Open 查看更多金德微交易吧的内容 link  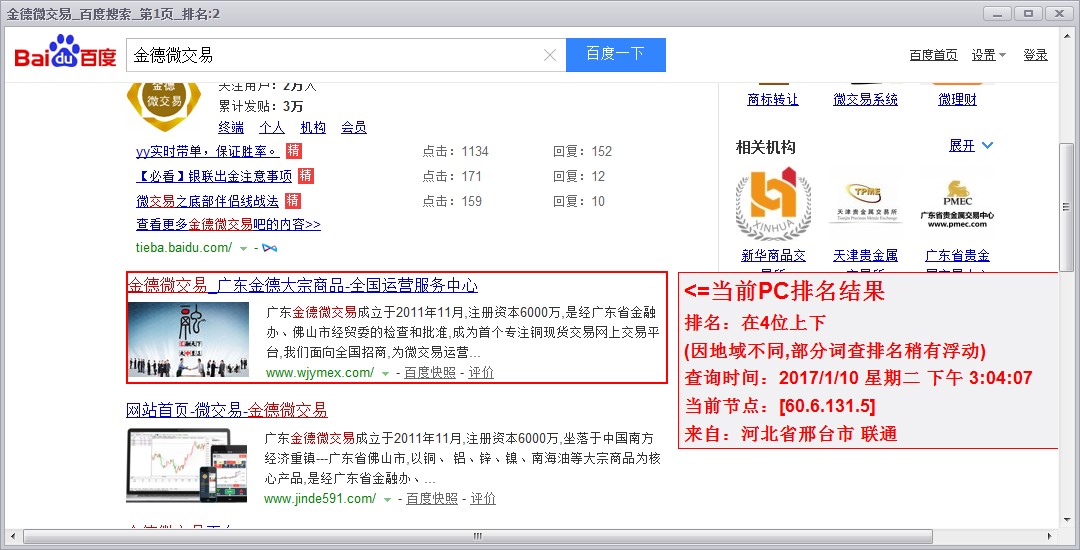coord(228,225)
